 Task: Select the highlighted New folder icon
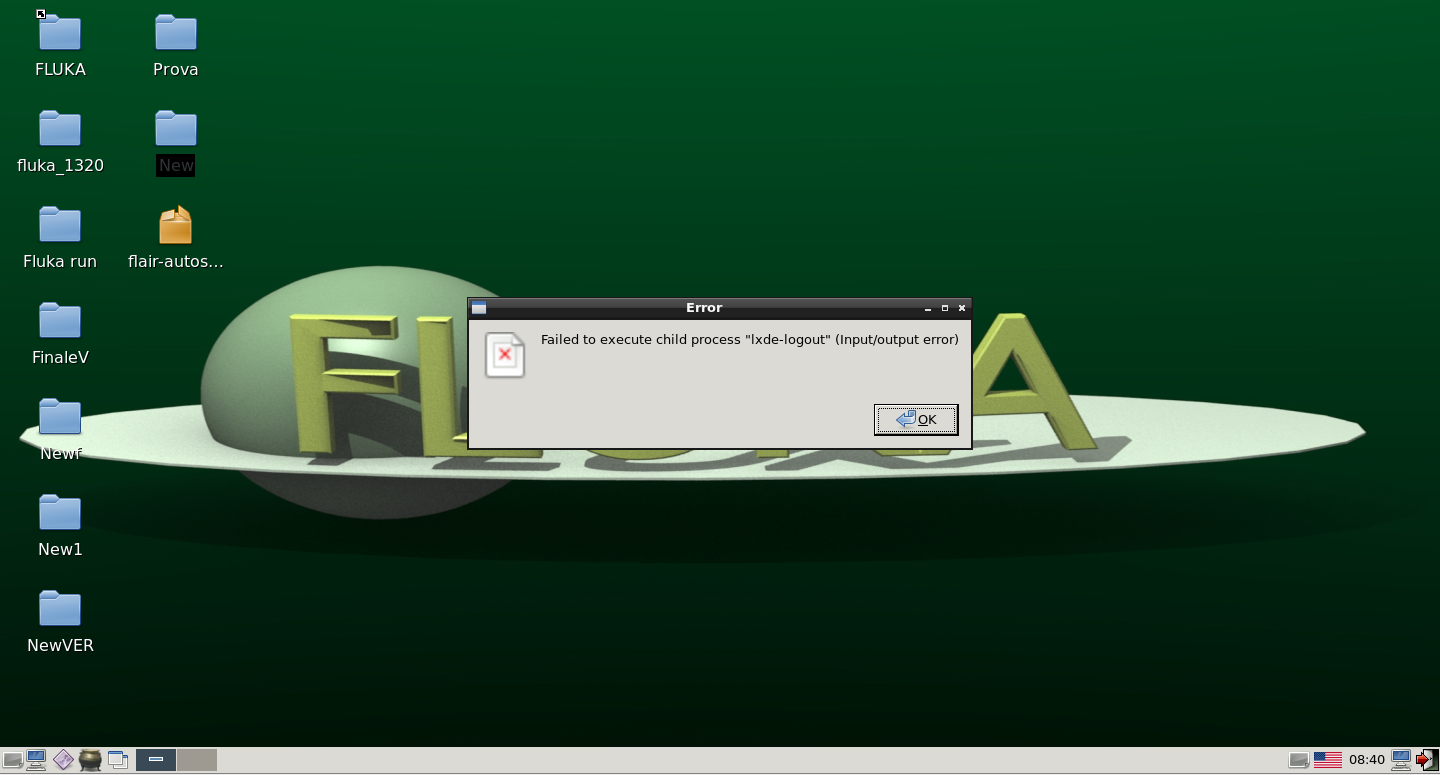176,129
